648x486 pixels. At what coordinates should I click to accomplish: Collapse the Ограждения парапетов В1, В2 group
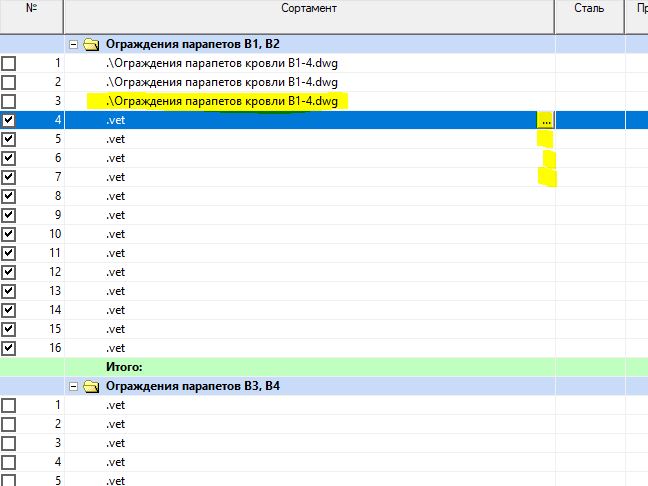[73, 45]
